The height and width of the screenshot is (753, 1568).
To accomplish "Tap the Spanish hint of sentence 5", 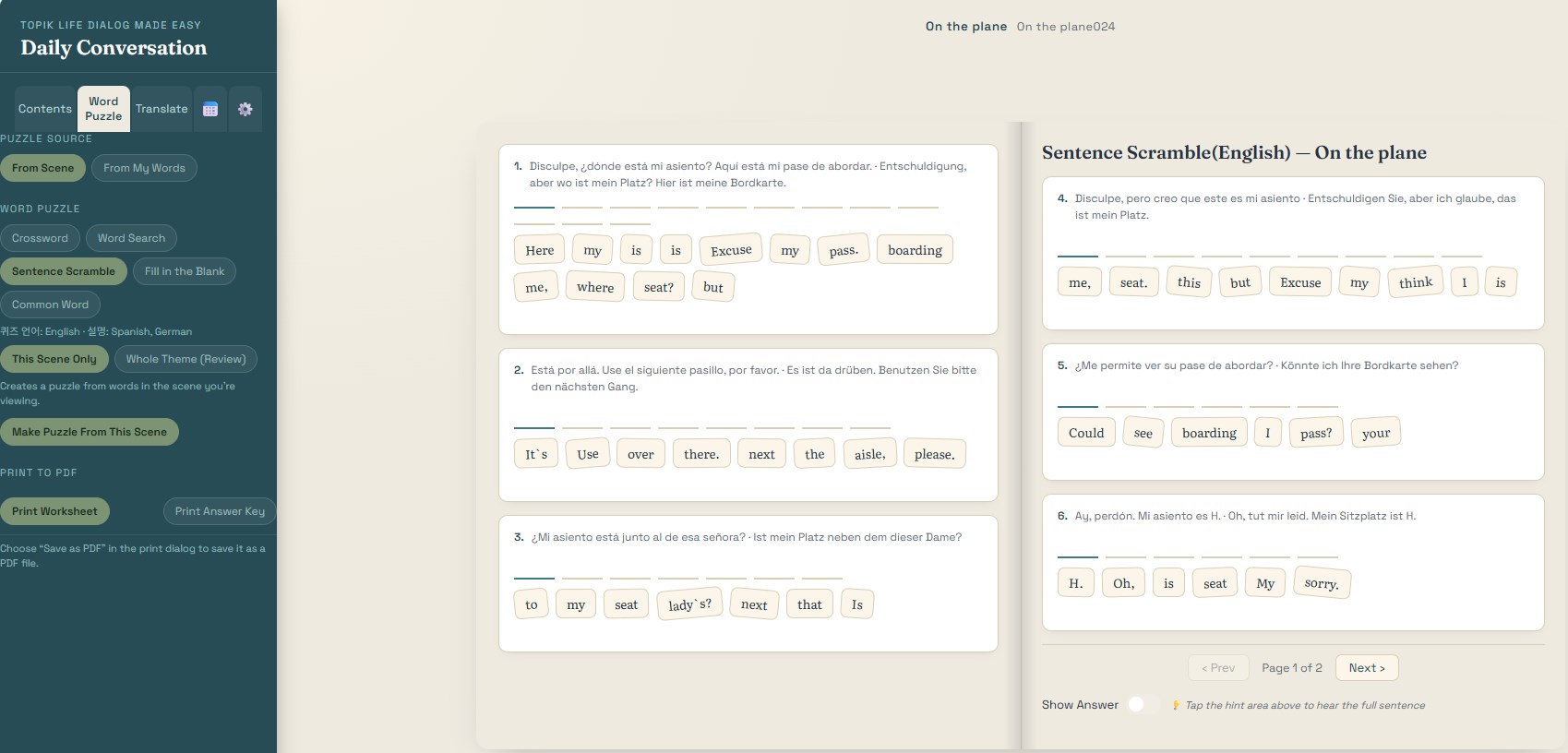I will click(1173, 365).
